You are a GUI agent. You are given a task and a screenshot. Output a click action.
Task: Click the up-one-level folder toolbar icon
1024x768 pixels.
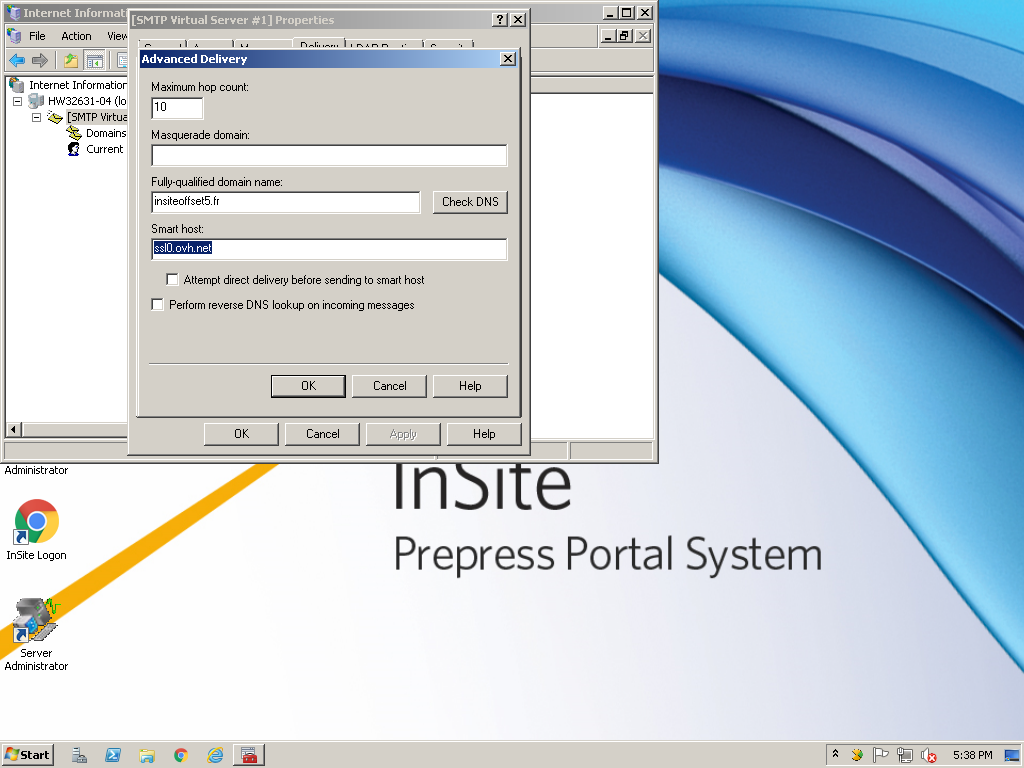(x=71, y=61)
